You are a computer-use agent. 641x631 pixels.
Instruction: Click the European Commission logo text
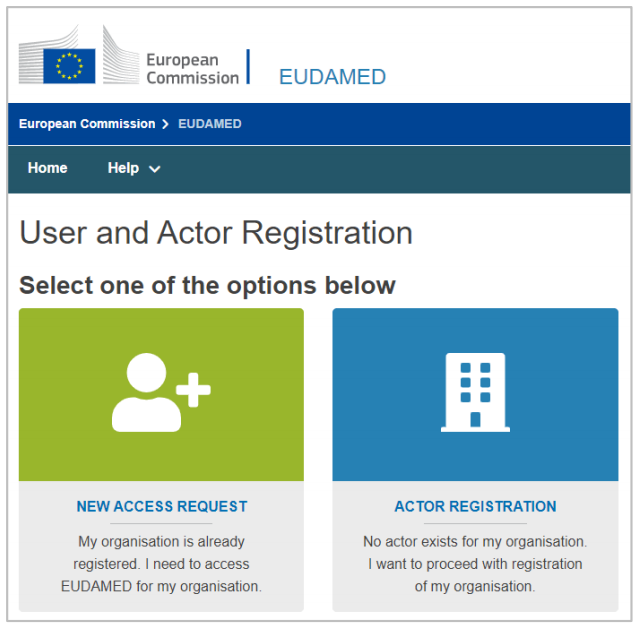(x=192, y=68)
